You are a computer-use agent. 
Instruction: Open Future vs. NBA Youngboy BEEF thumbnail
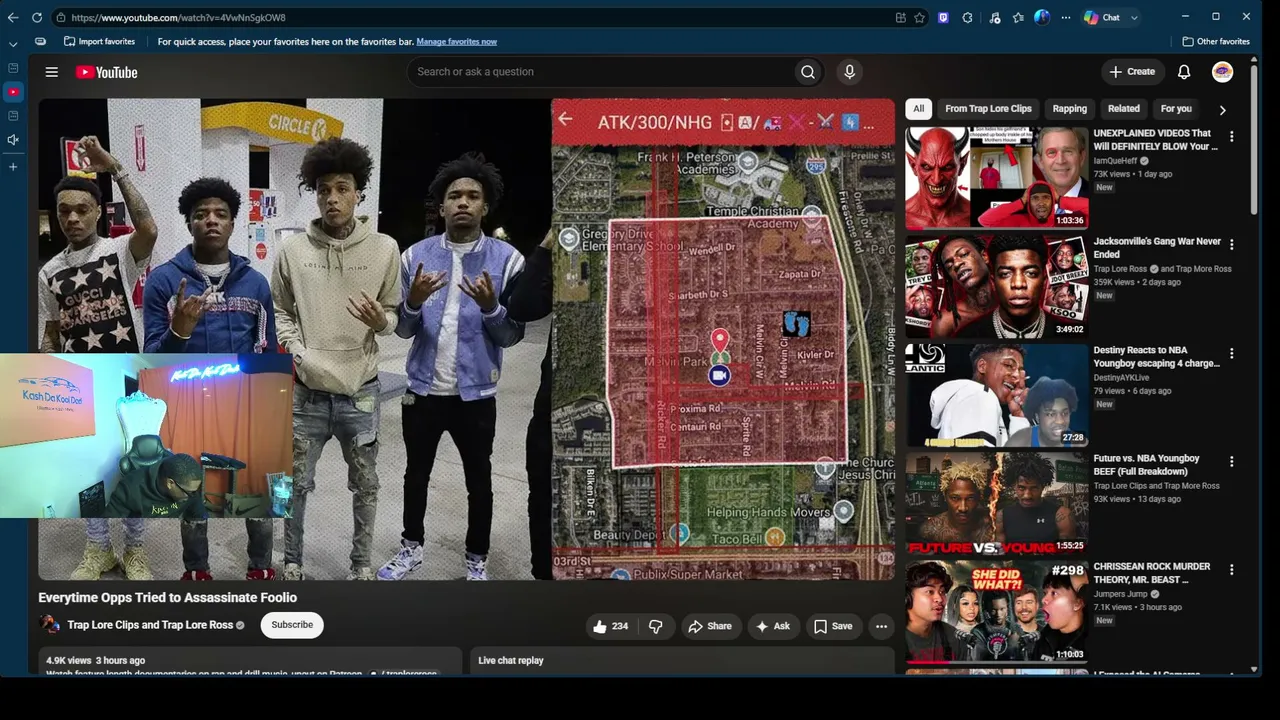(997, 503)
